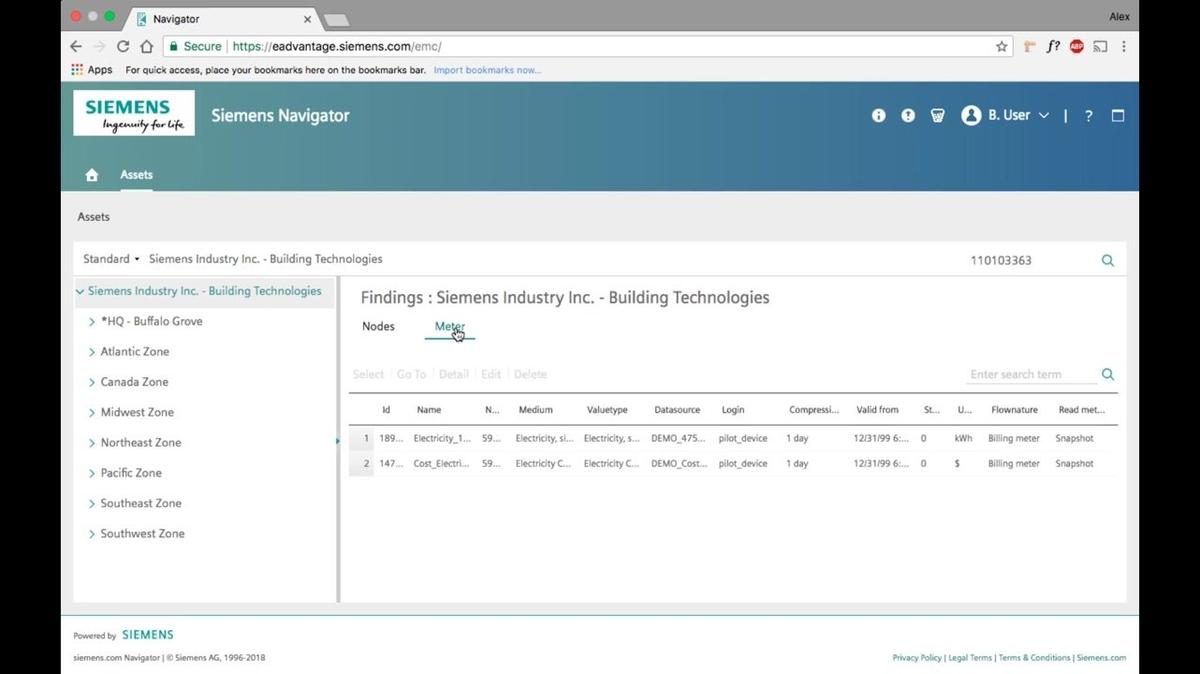
Task: Toggle fullscreen window icon in header
Action: 1118,116
